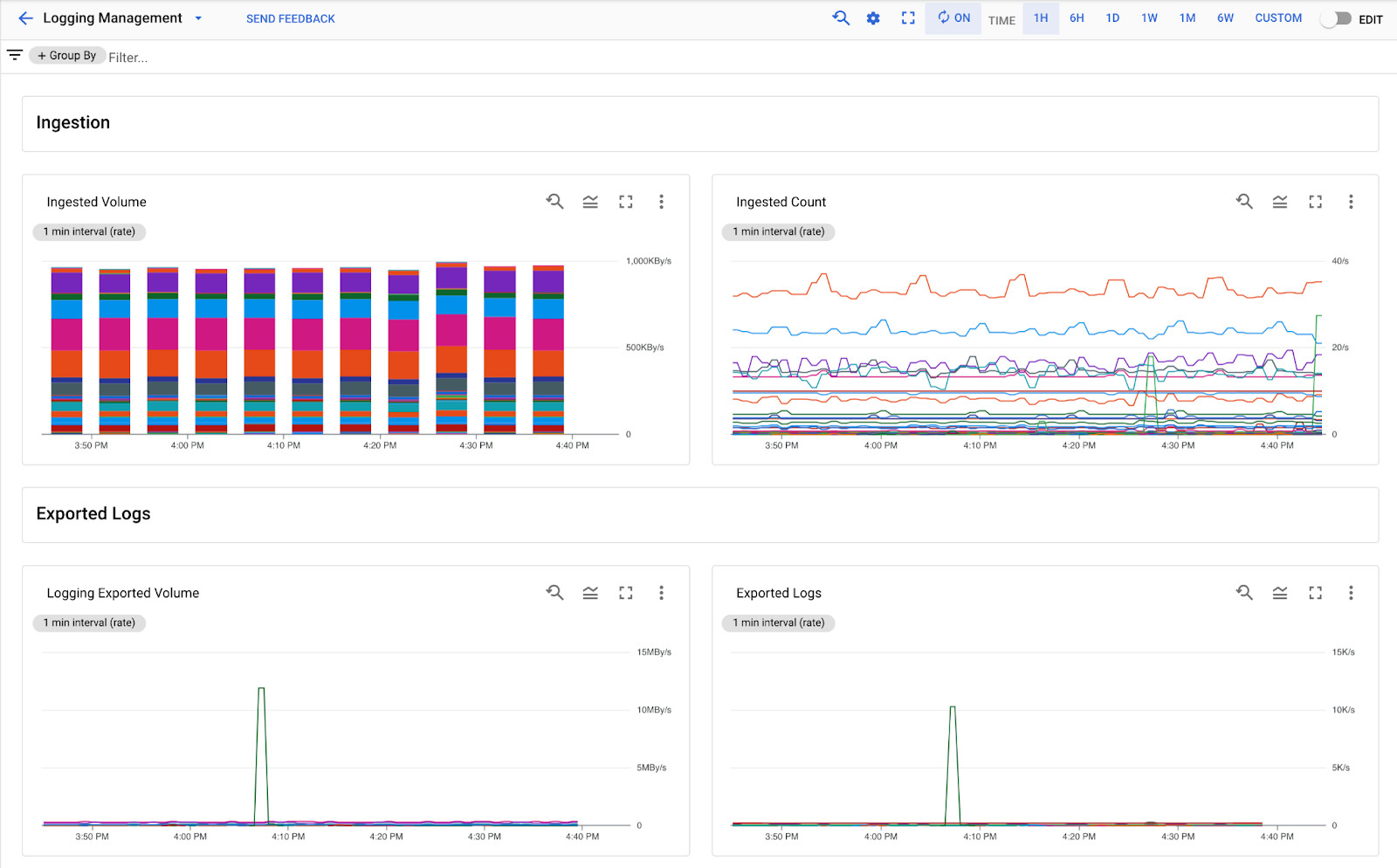Open fullscreen view of the Ingested Count chart
This screenshot has height=868, width=1397.
tap(1316, 202)
